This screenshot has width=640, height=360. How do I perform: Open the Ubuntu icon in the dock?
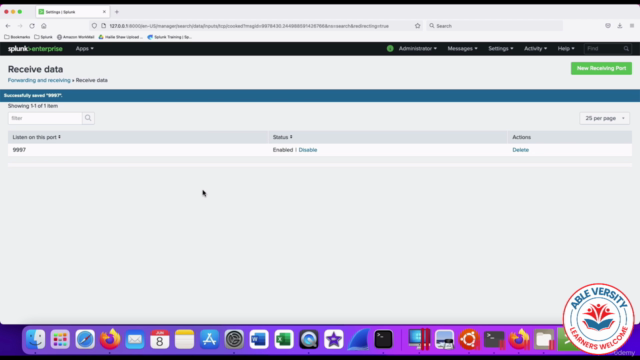(x=469, y=340)
